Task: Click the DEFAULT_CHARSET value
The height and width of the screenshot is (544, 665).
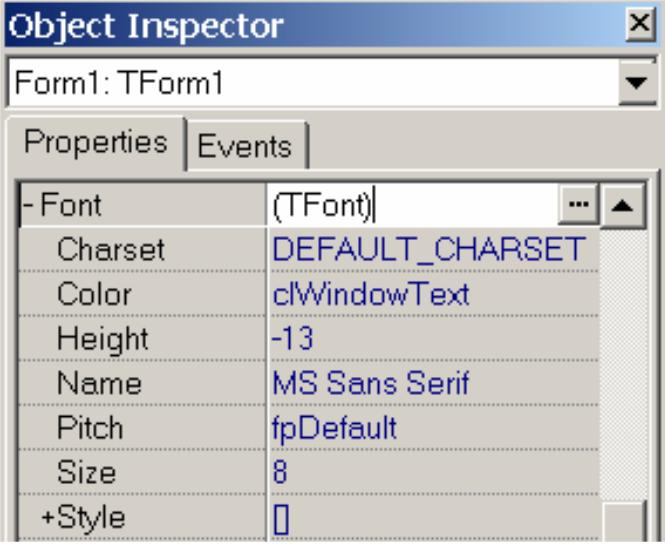Action: pyautogui.click(x=429, y=249)
